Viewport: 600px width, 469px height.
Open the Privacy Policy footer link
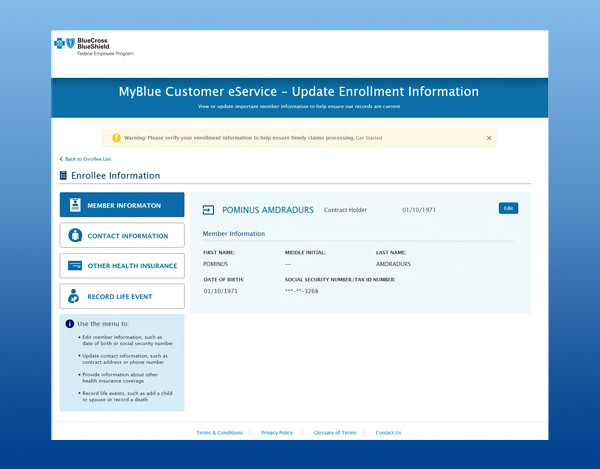[x=277, y=433]
